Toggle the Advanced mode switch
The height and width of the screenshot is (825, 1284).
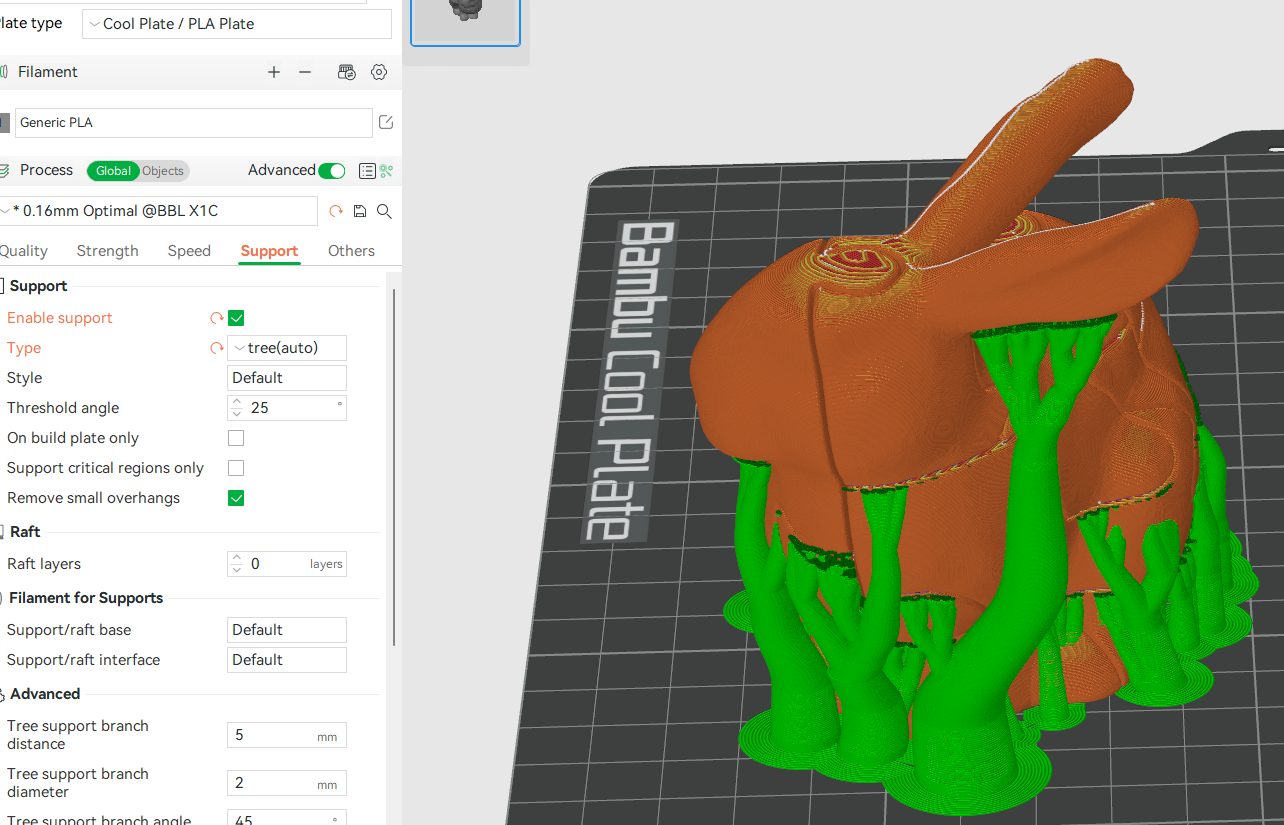[332, 171]
